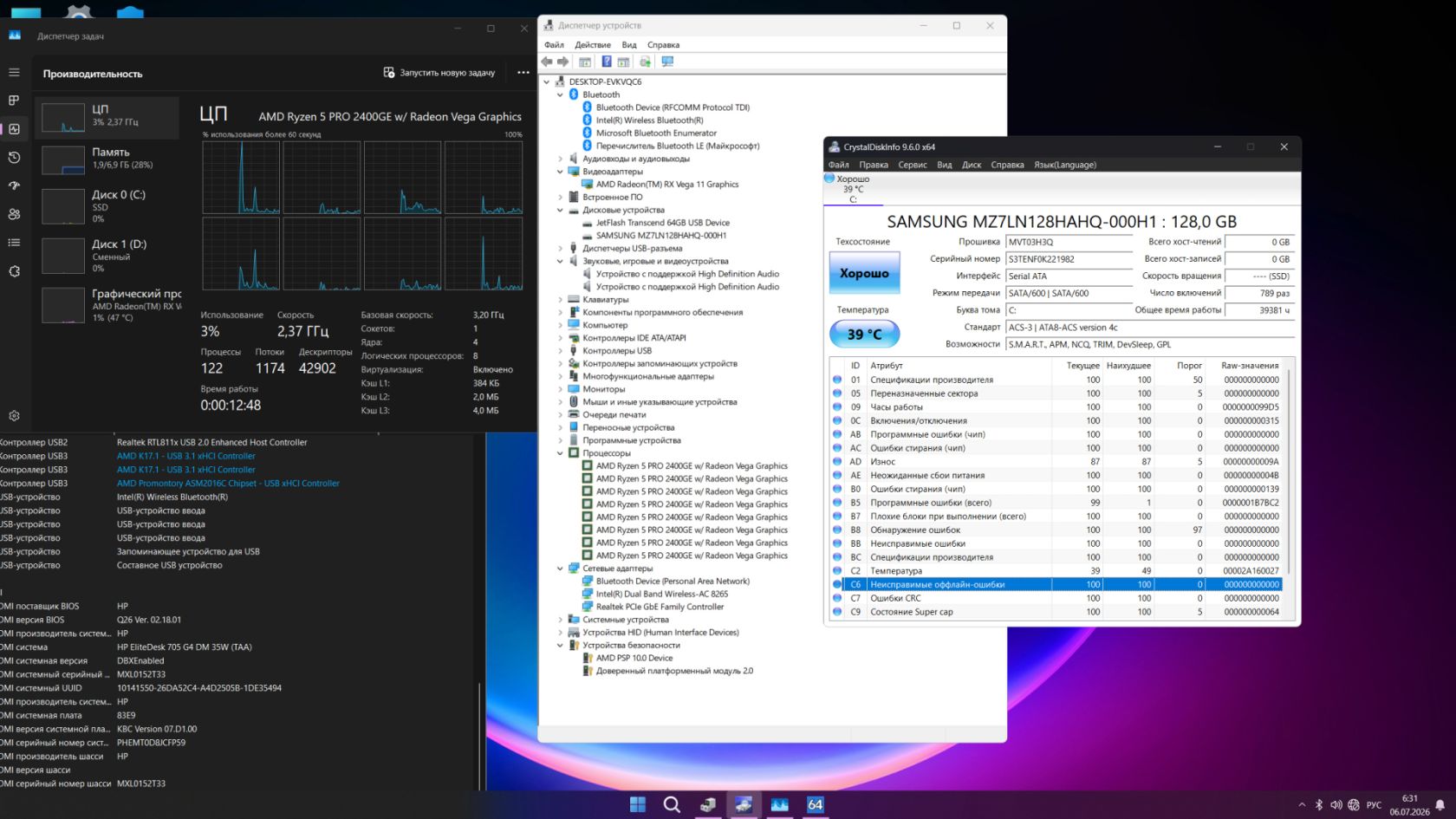Image resolution: width=1456 pixels, height=819 pixels.
Task: Select the C: drive health indicator in CrystalDiskInfo
Action: [x=853, y=189]
